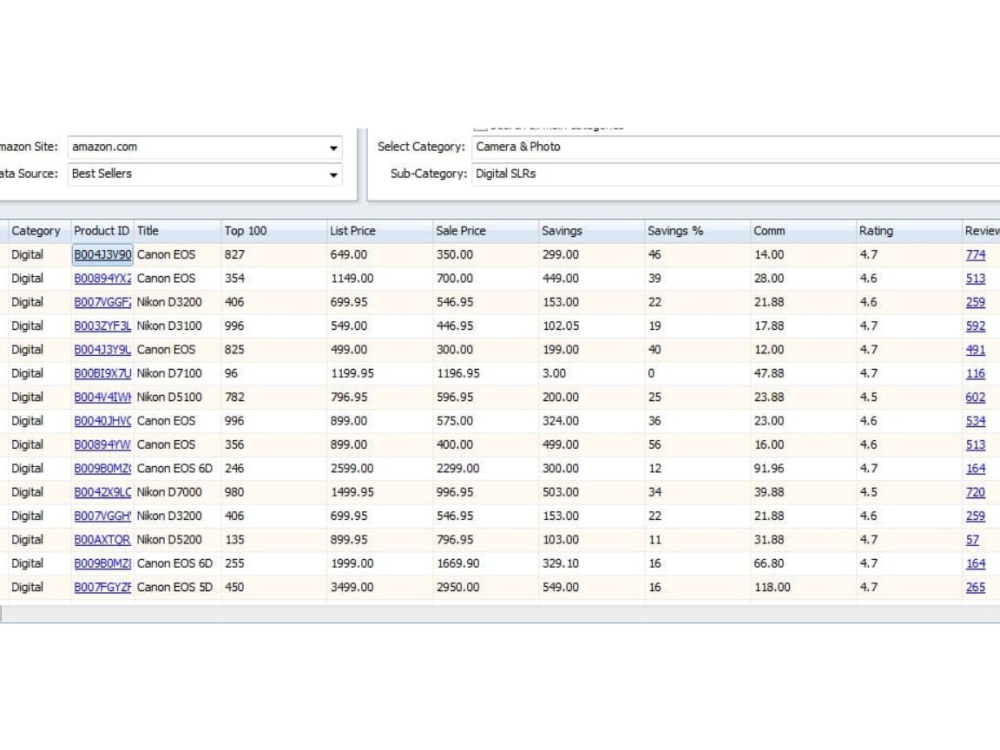Viewport: 1000px width, 750px height.
Task: Open product link B003ZYF3L for Nikon D3100
Action: (103, 326)
